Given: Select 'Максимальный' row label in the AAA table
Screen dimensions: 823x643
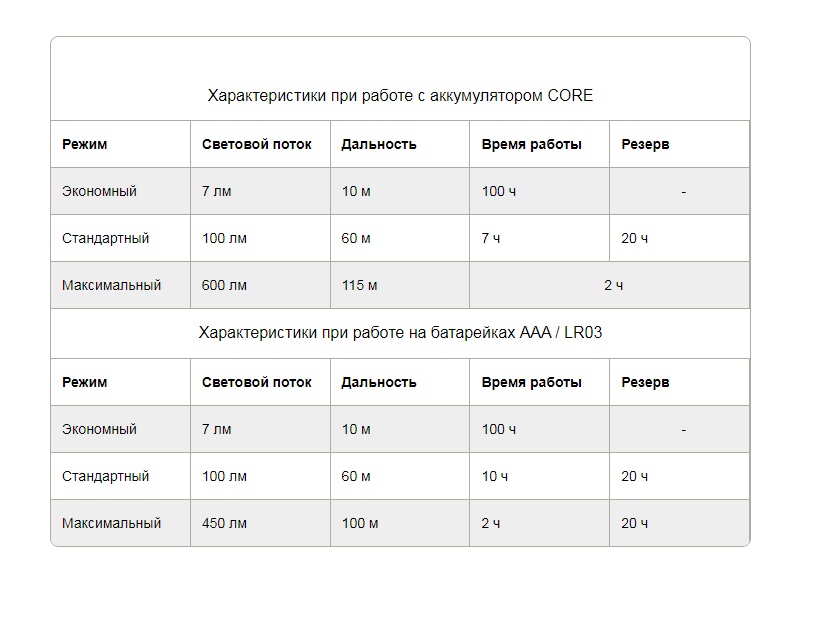Looking at the screenshot, I should (x=111, y=523).
